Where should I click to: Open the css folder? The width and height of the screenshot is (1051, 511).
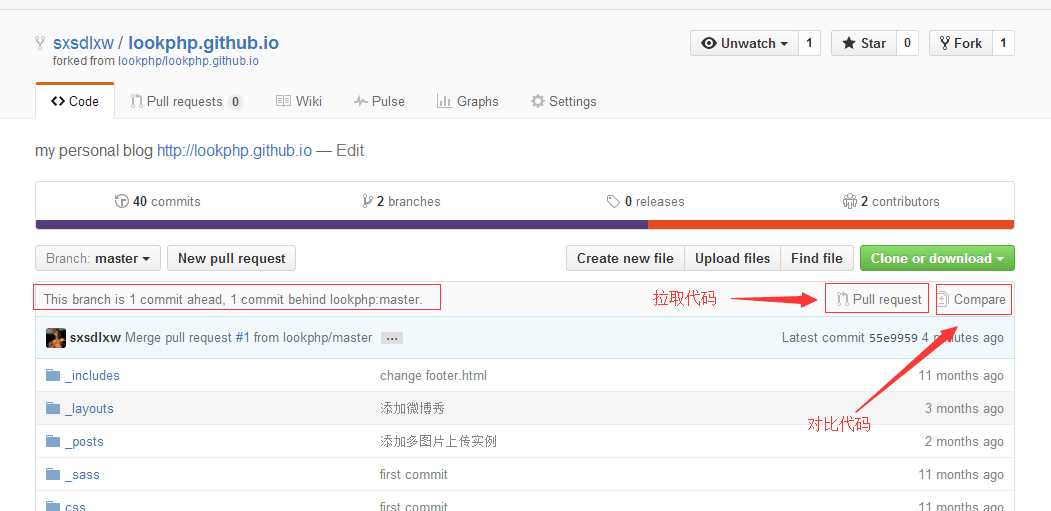click(75, 506)
